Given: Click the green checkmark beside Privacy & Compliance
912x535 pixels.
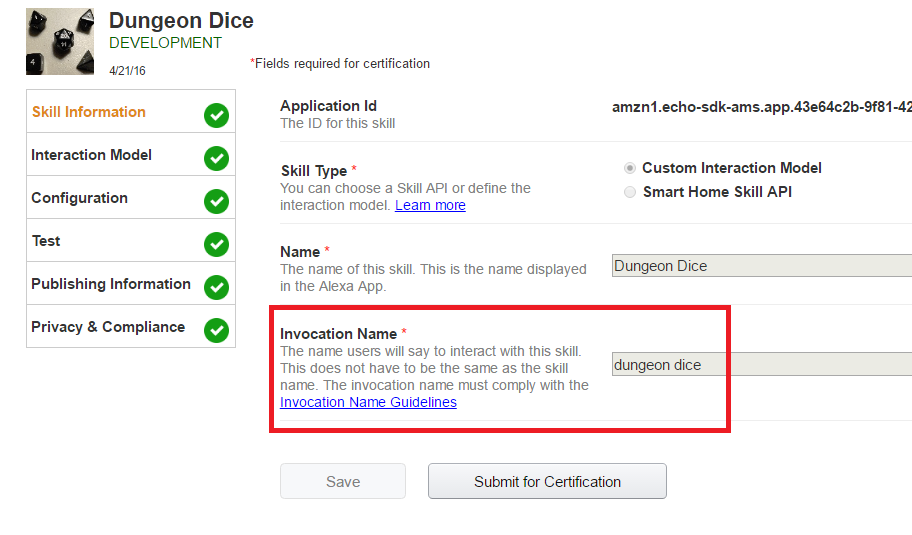Looking at the screenshot, I should coord(216,330).
